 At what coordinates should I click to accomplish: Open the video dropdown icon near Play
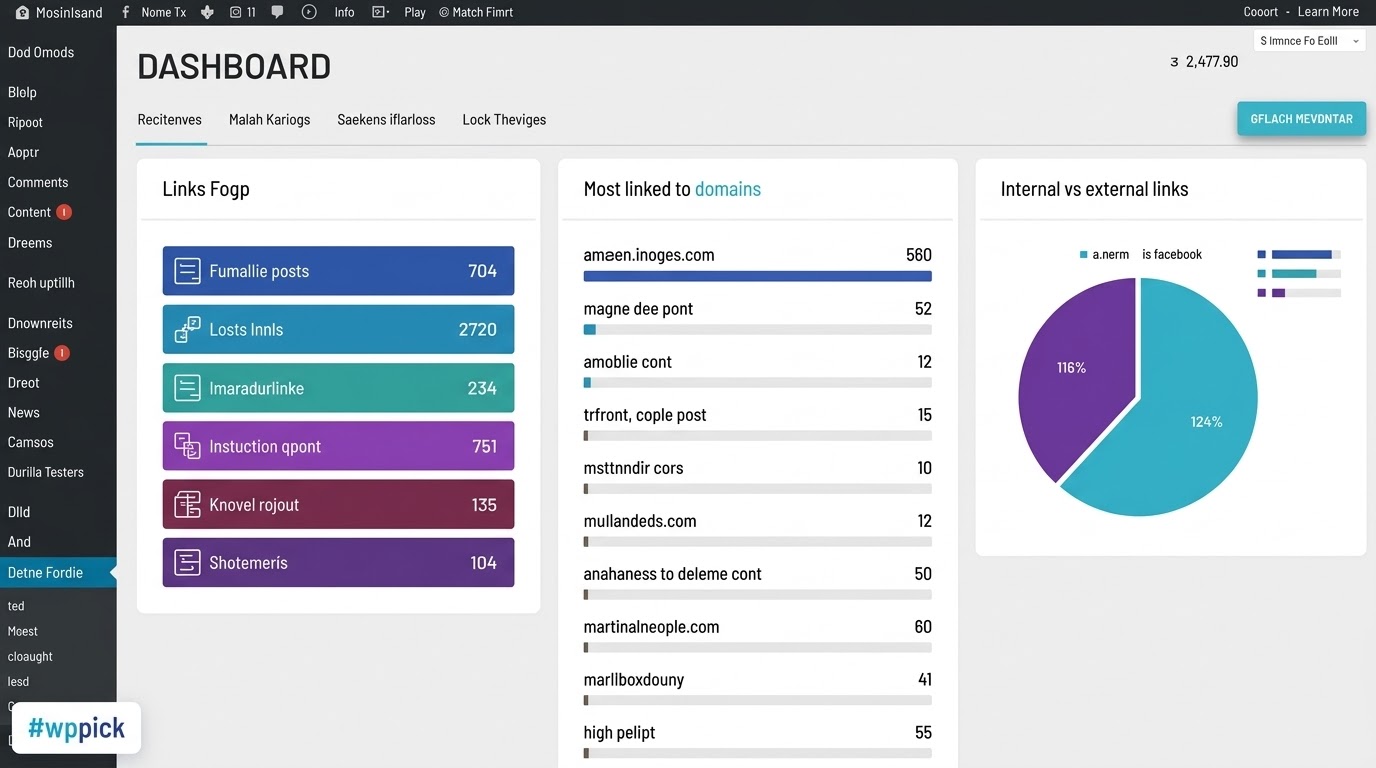(380, 12)
